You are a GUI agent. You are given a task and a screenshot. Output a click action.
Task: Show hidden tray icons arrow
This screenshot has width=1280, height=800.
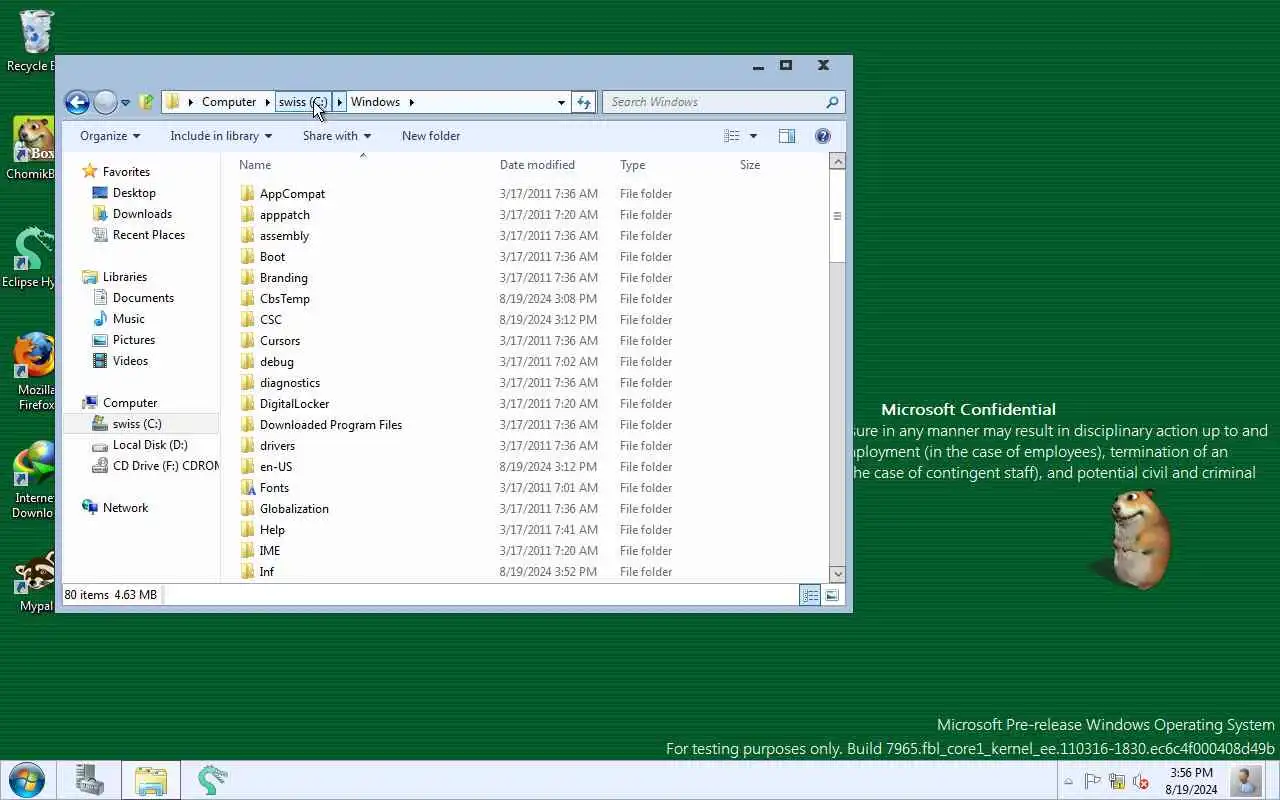[1069, 782]
